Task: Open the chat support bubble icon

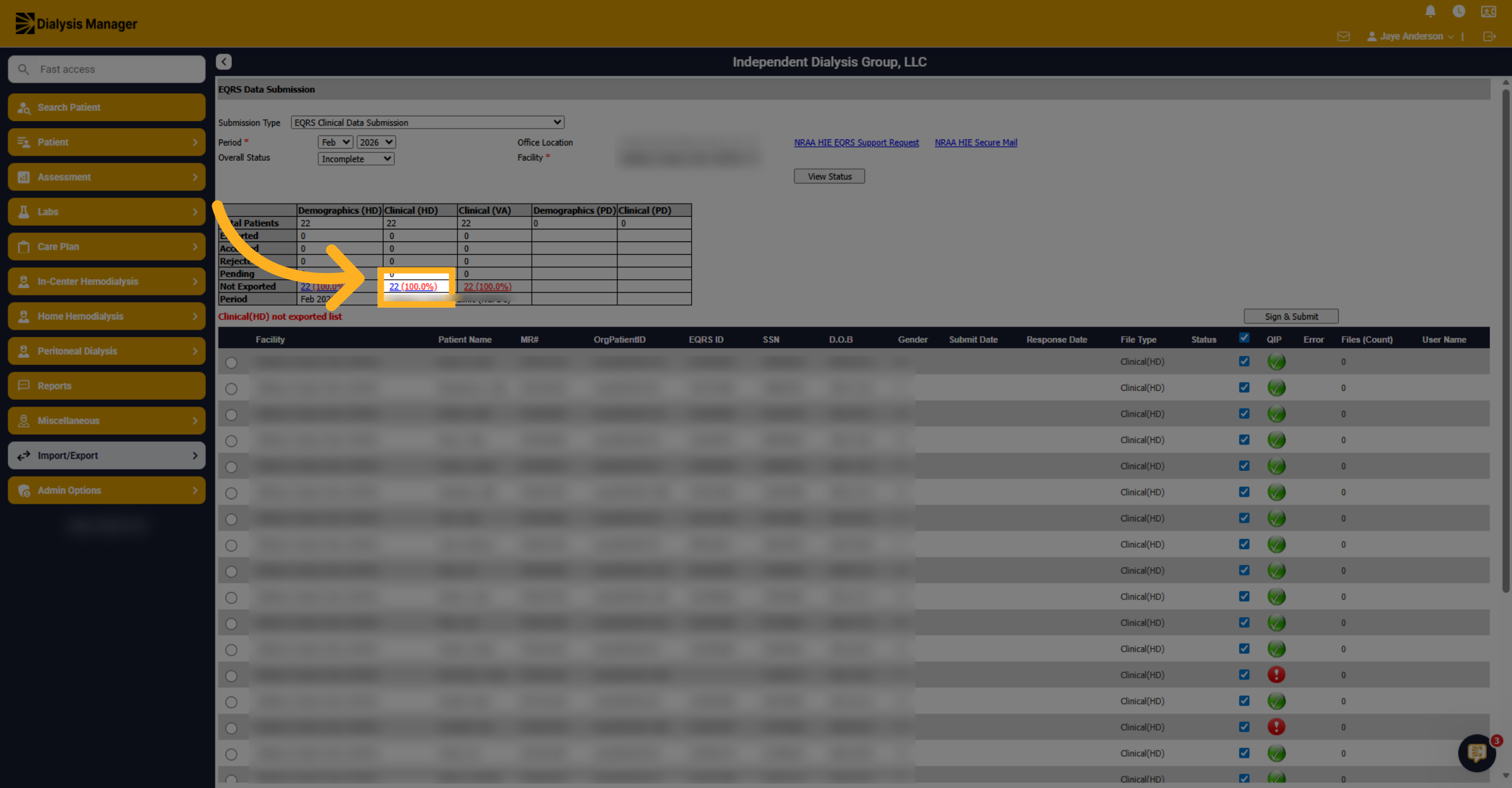Action: click(x=1477, y=753)
